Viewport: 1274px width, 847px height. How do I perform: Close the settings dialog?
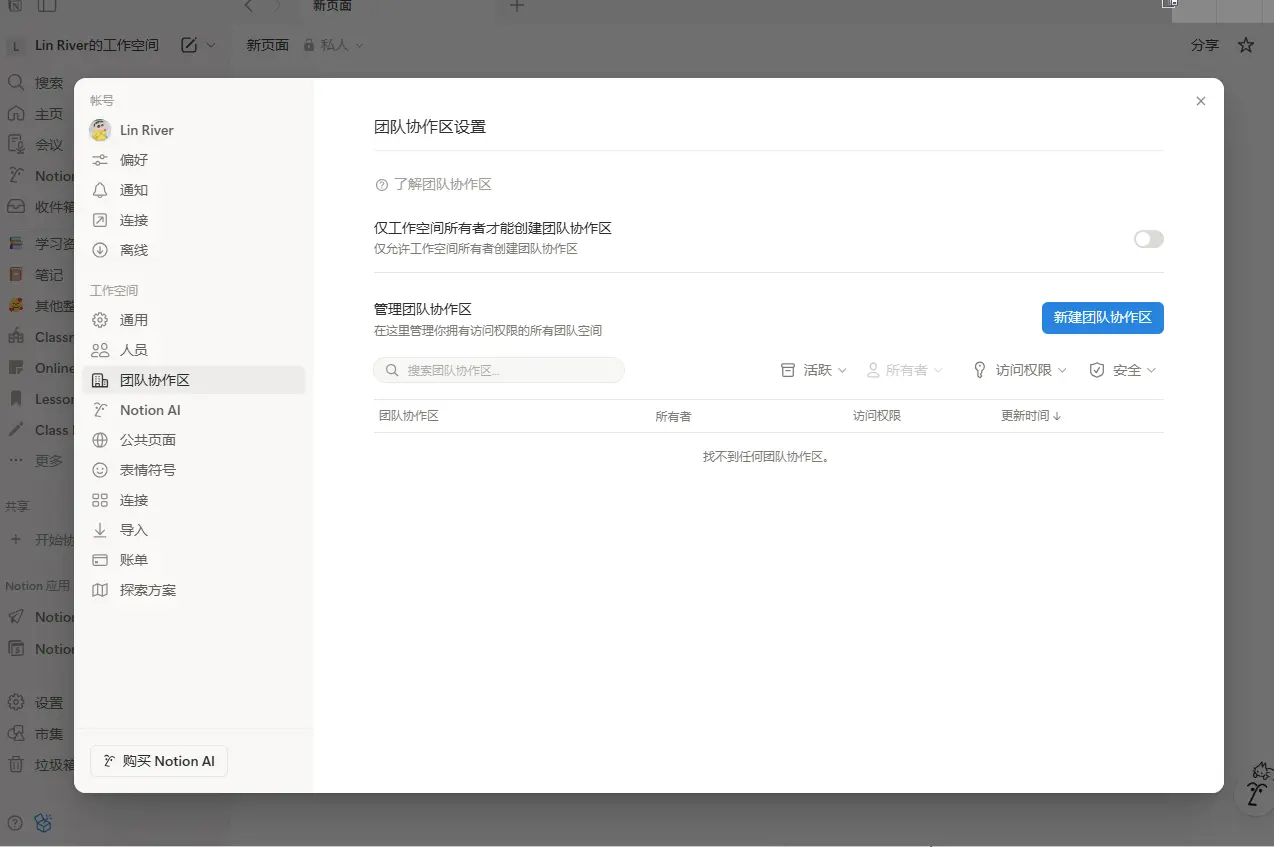click(x=1201, y=101)
